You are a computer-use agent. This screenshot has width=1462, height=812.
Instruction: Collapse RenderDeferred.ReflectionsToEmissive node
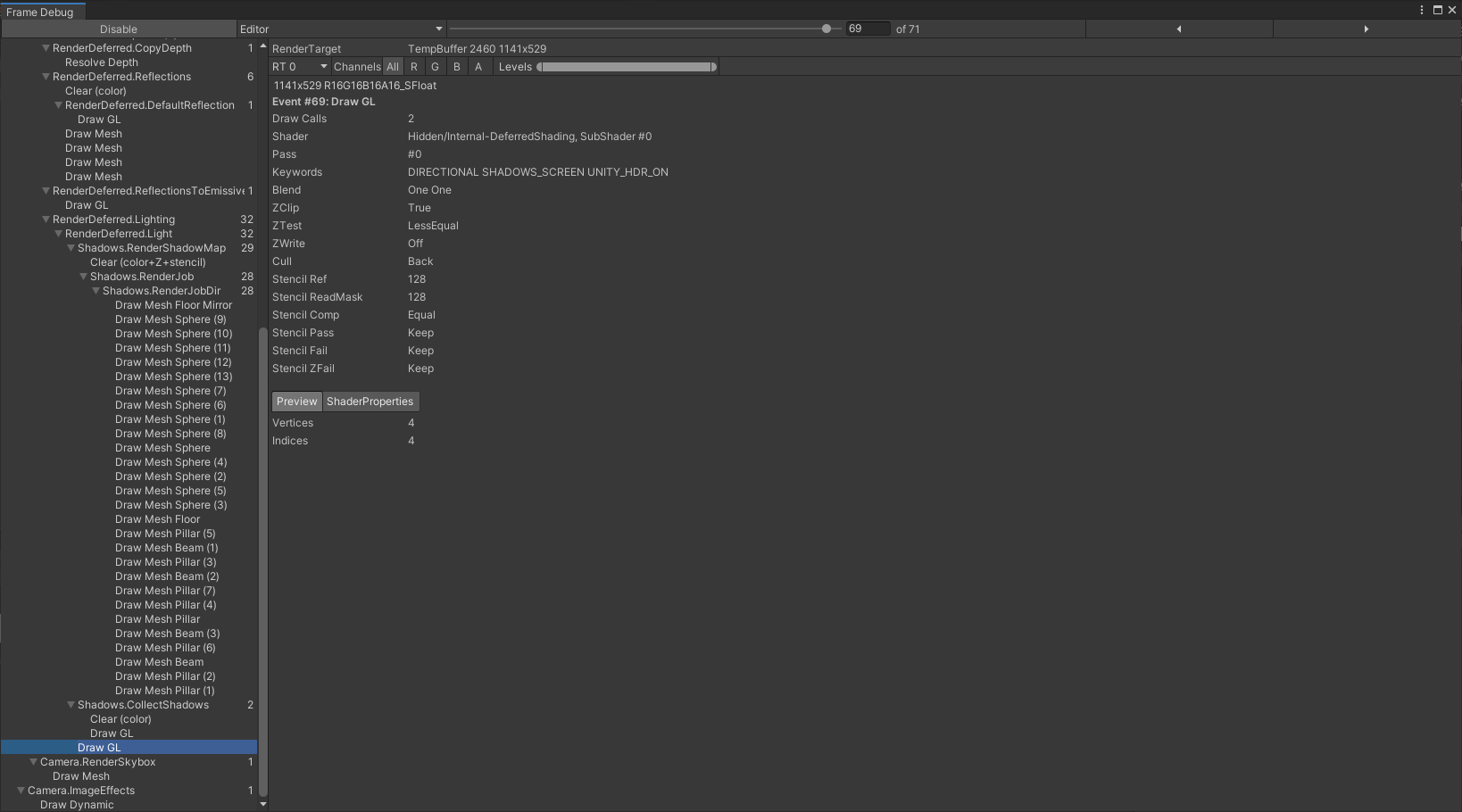(46, 191)
